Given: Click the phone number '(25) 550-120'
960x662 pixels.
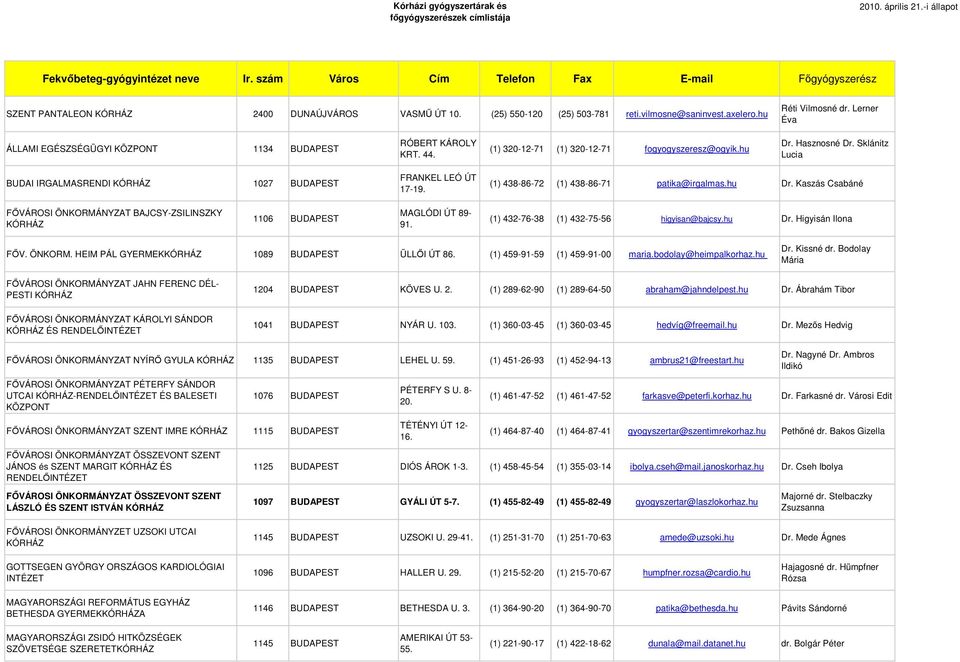Looking at the screenshot, I should coord(516,114).
